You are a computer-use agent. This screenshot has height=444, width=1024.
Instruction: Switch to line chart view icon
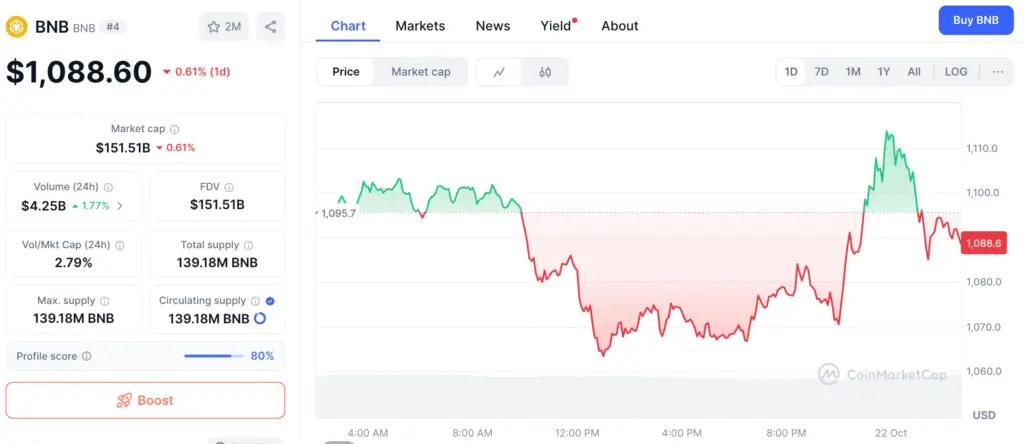click(499, 72)
